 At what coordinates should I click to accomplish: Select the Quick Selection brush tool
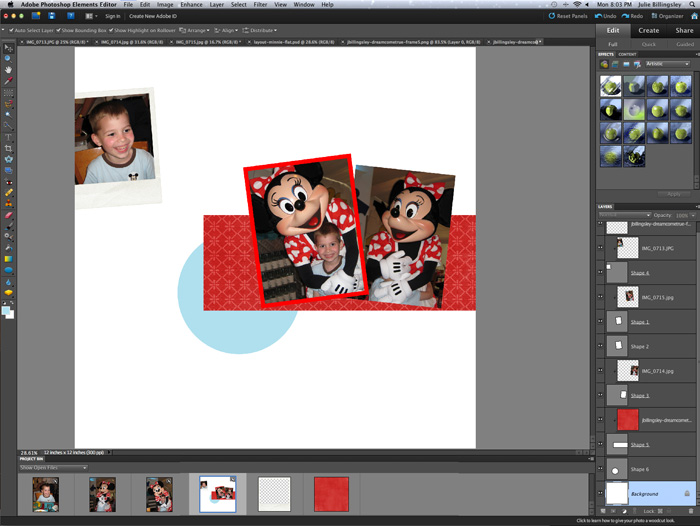pyautogui.click(x=8, y=126)
